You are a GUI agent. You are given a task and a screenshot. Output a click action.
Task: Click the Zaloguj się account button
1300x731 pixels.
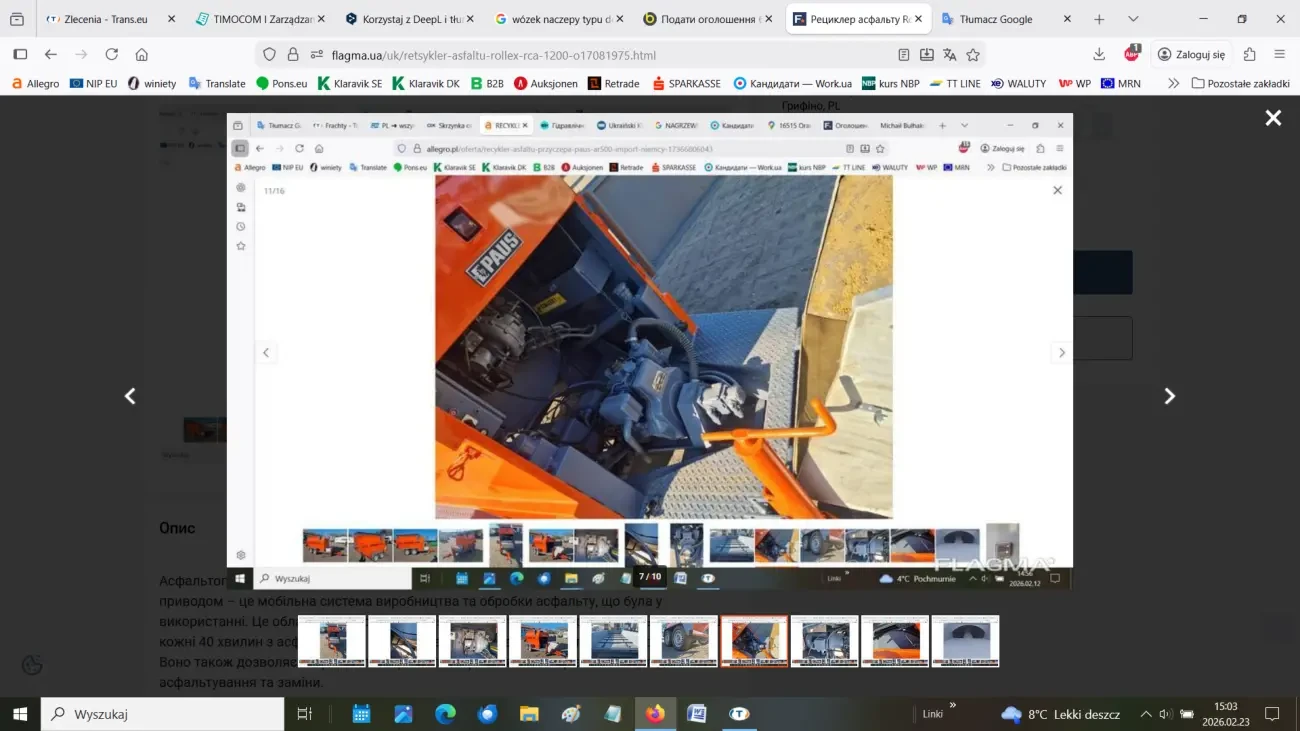[1190, 55]
